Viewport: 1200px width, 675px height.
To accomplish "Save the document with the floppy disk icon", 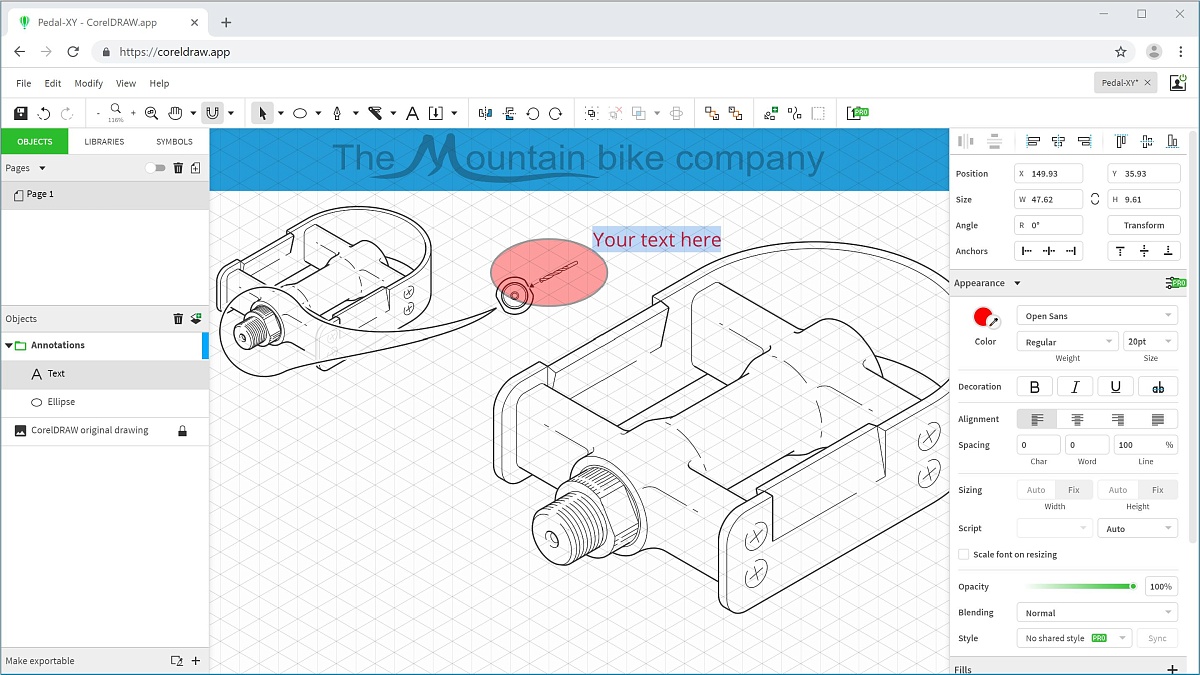I will click(21, 114).
